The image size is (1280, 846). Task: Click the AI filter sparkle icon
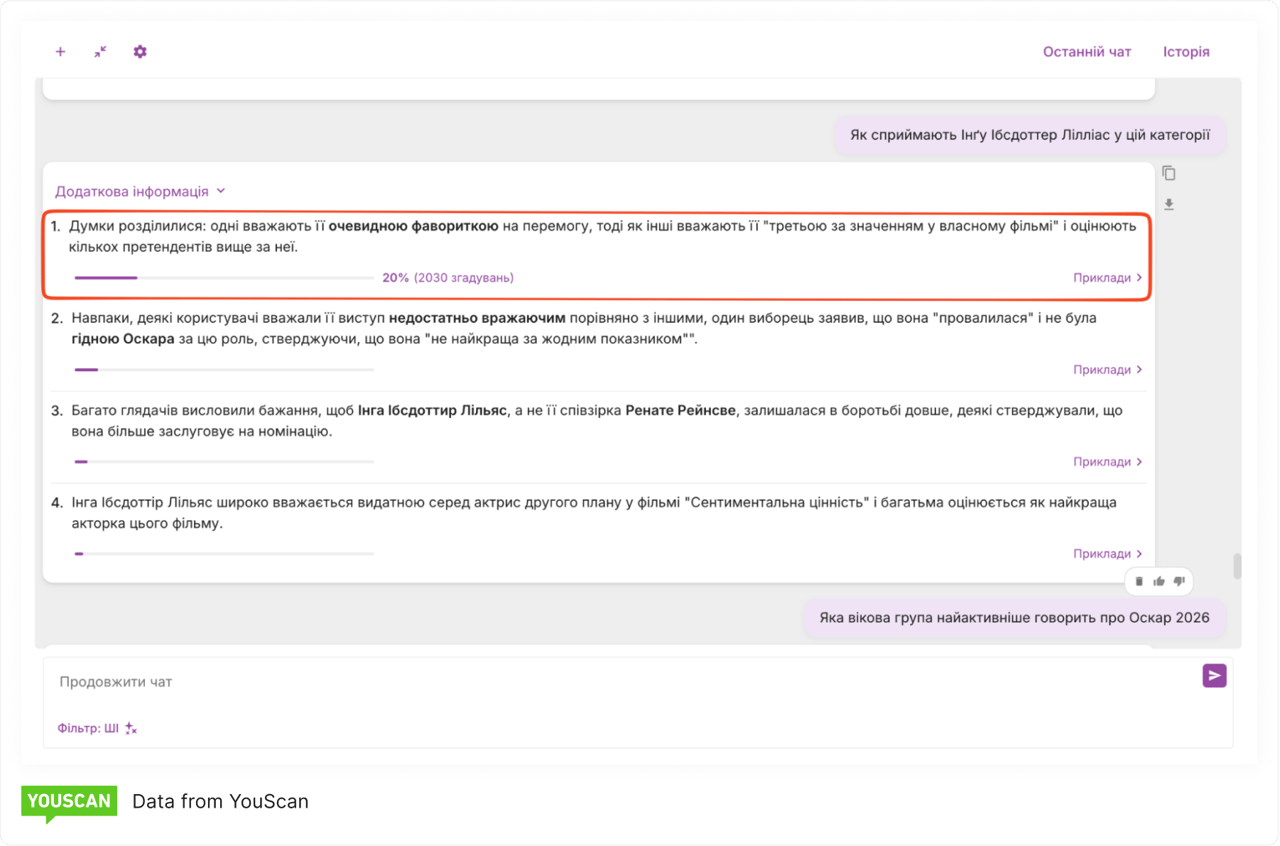coord(131,729)
